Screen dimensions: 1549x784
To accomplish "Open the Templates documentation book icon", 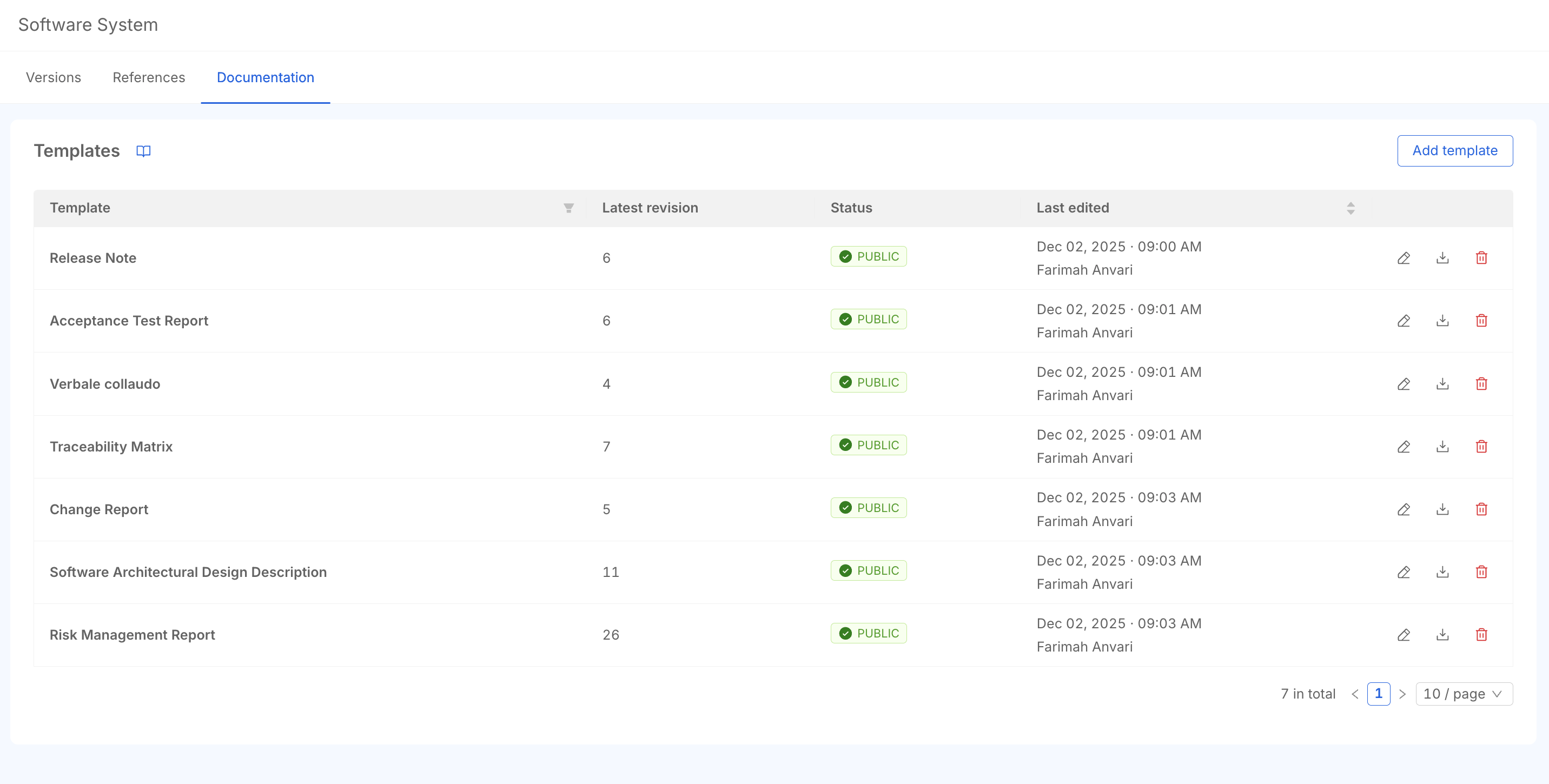I will [x=144, y=151].
